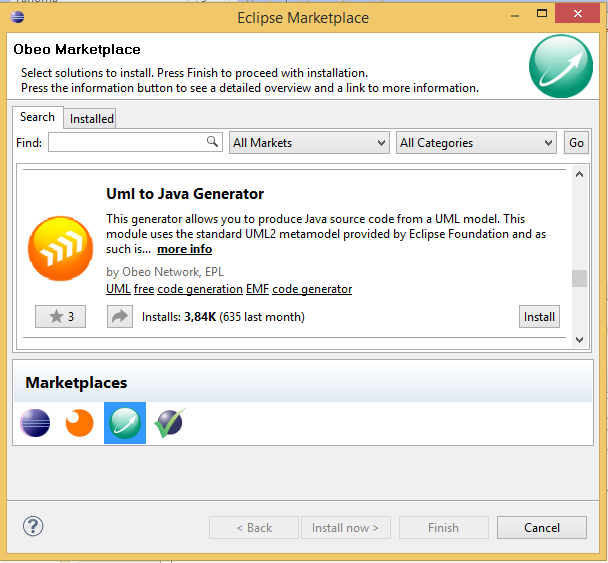Click the star favorite button with 3
The image size is (608, 563).
[60, 316]
